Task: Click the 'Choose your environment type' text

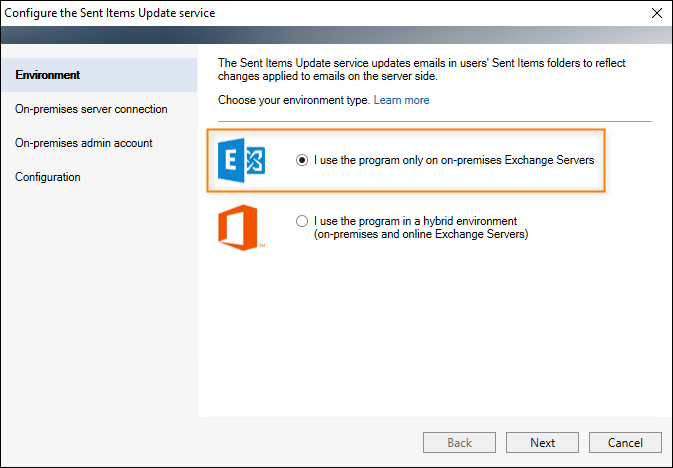Action: click(x=294, y=100)
